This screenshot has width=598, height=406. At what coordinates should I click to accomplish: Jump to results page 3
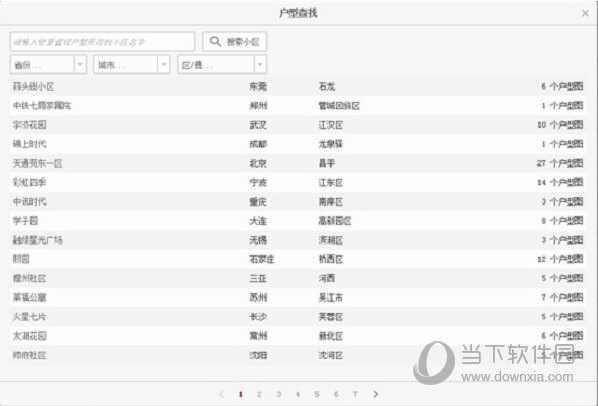tap(279, 394)
